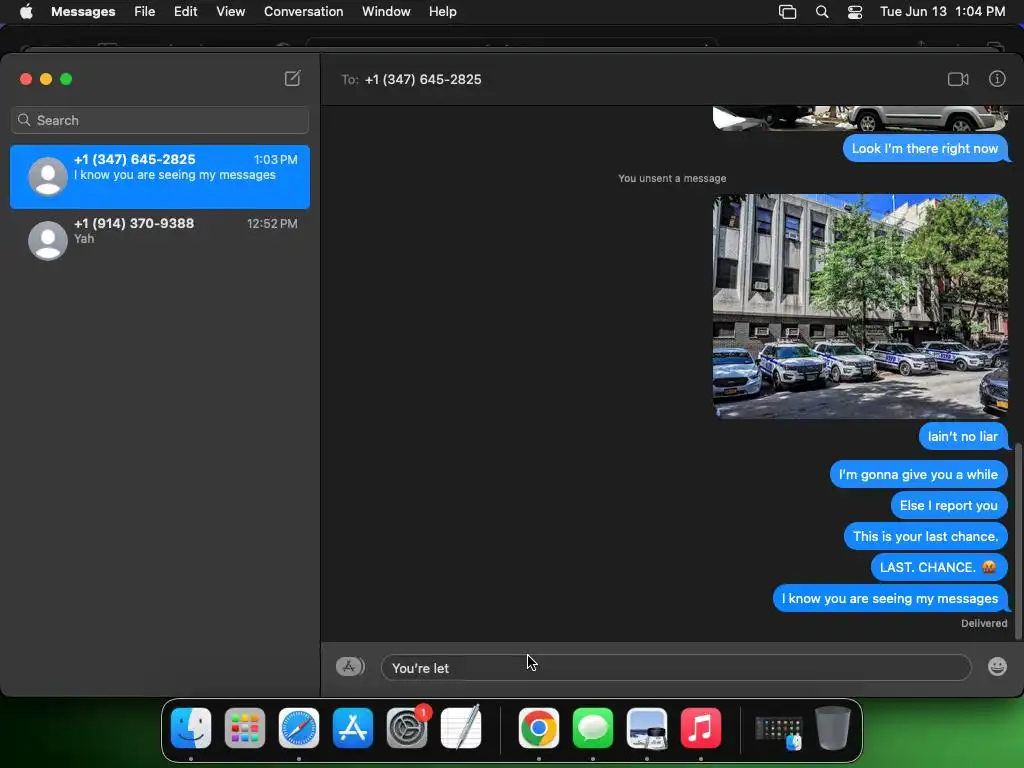The image size is (1024, 768).
Task: Click the "Look I'm there right now" bubble
Action: (x=925, y=148)
